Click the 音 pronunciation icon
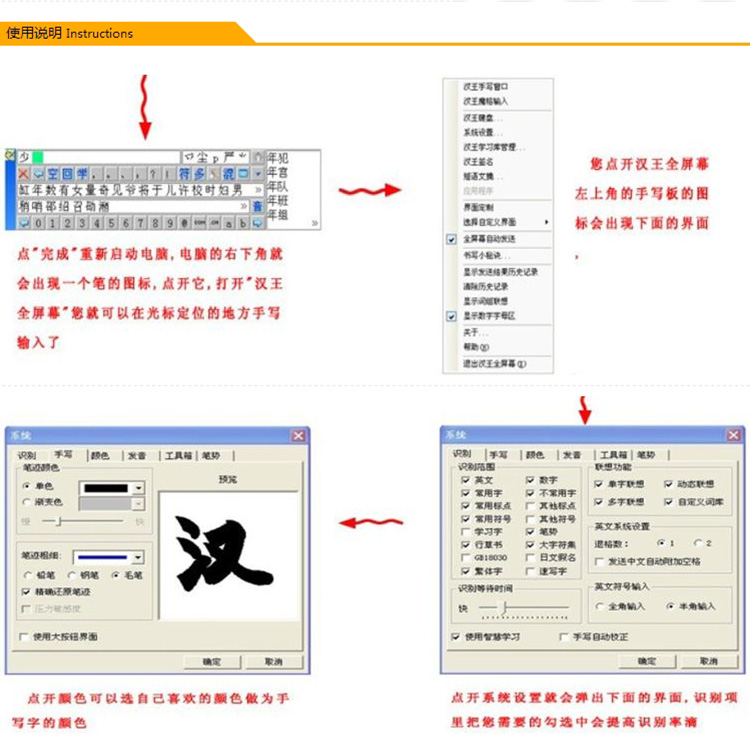The image size is (750, 742). [x=258, y=206]
